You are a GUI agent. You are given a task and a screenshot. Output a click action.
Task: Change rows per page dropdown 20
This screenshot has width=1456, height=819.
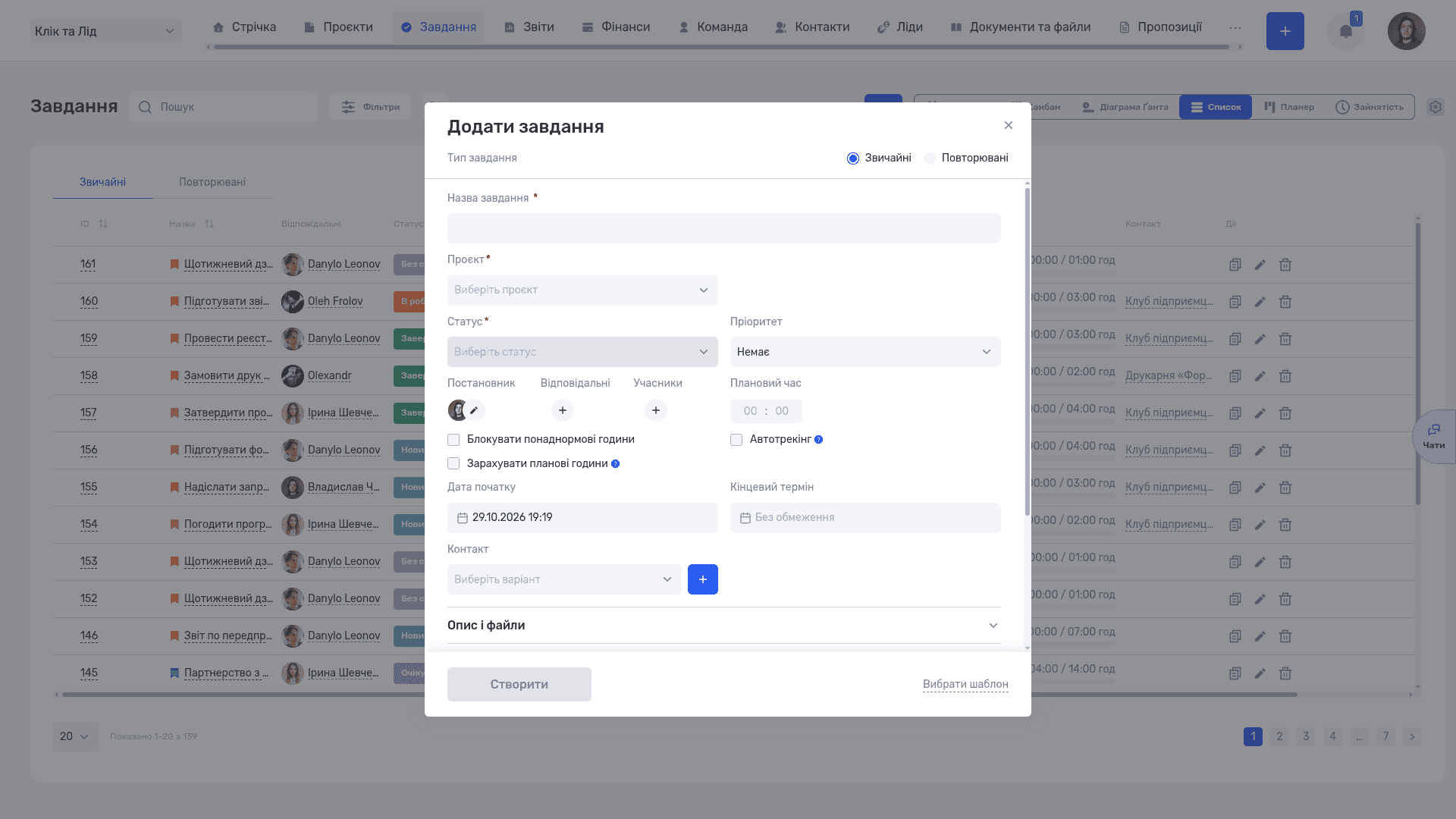(75, 736)
